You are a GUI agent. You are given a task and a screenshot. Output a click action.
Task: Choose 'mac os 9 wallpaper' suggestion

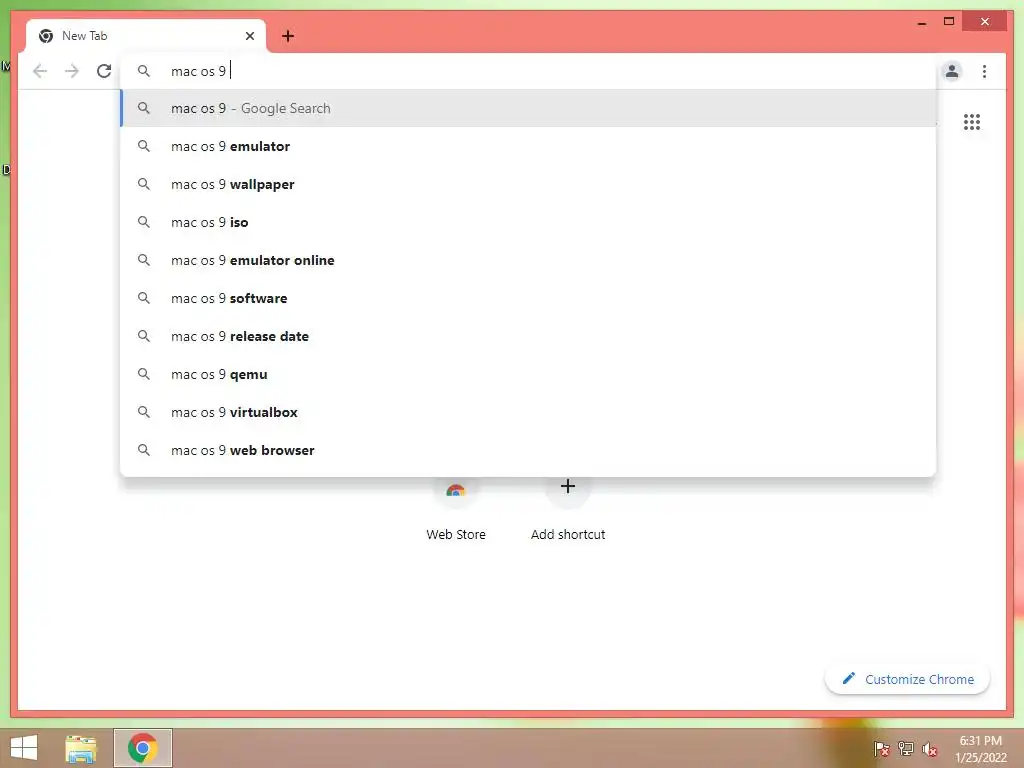coord(528,184)
